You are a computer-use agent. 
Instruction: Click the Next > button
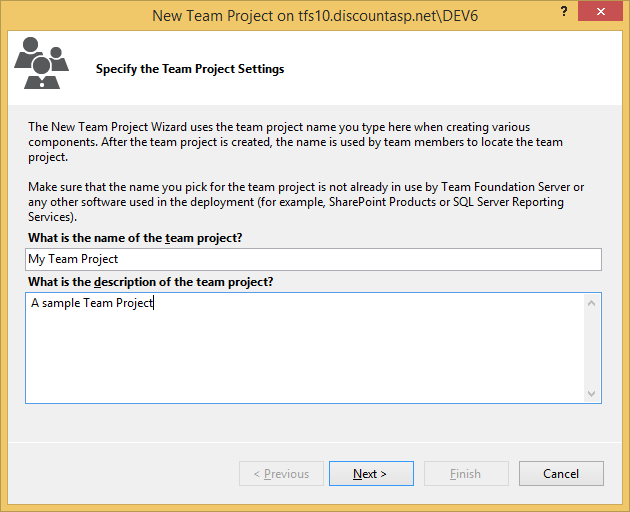(371, 473)
